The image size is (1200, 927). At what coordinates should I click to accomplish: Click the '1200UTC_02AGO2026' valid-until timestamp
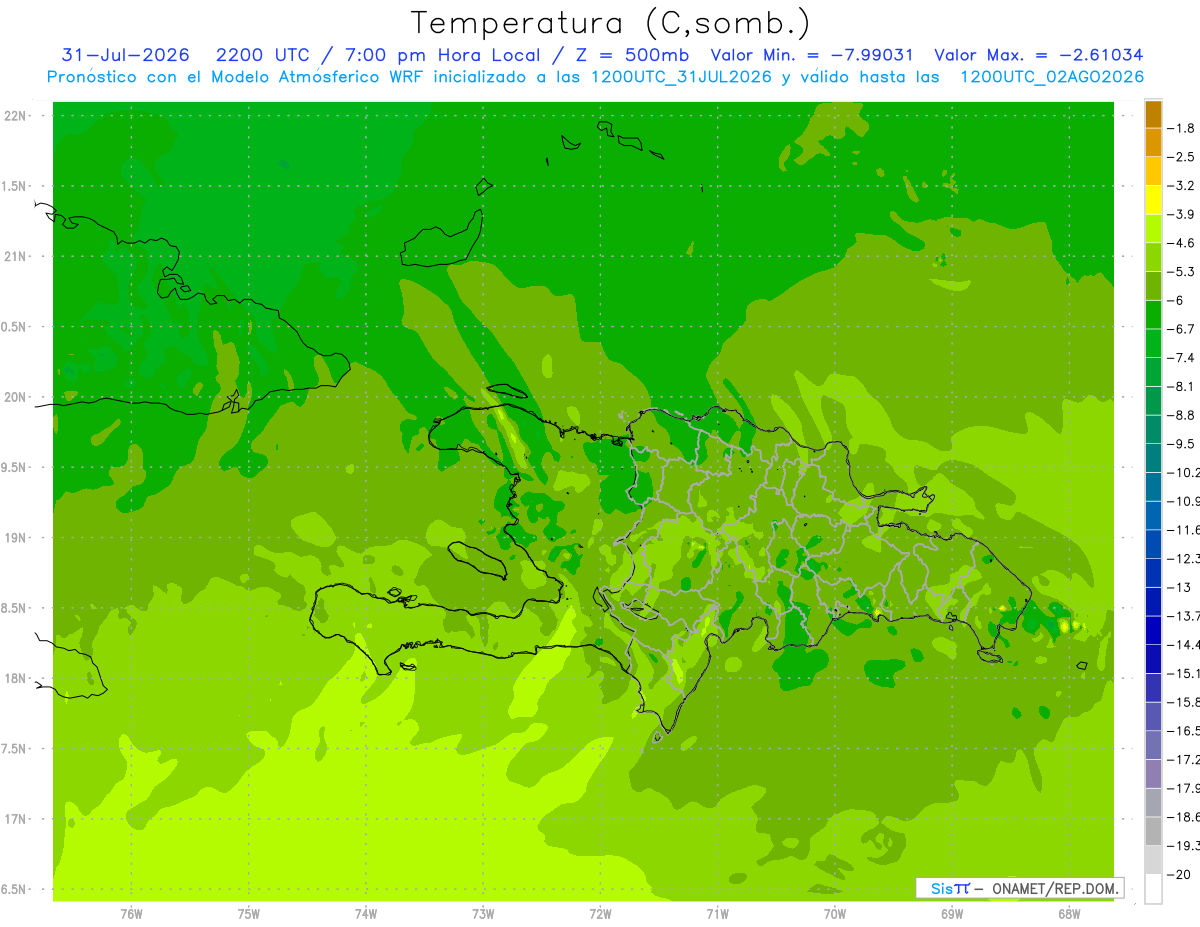pyautogui.click(x=1052, y=77)
